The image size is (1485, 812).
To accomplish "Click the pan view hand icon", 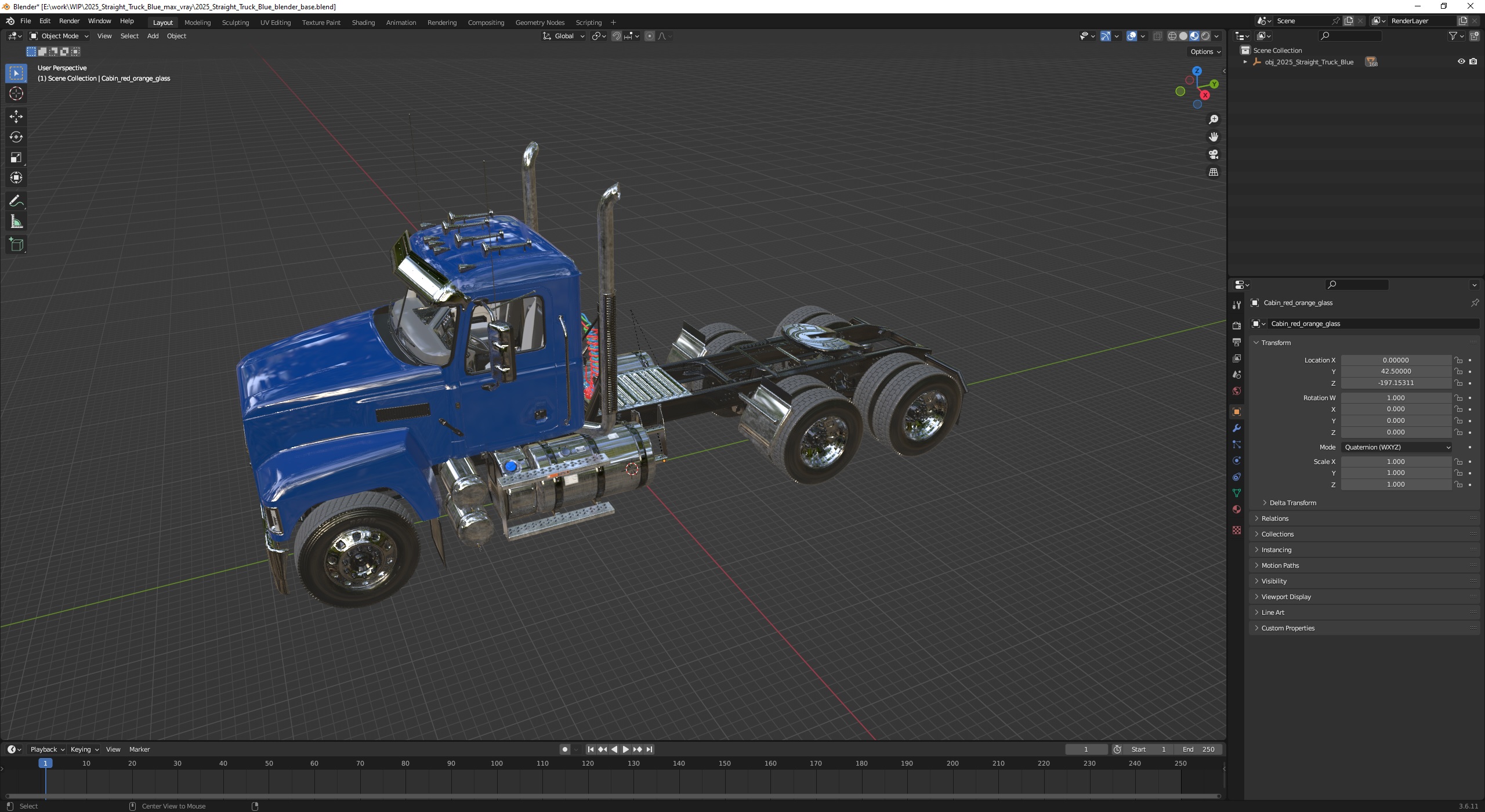I will click(1213, 137).
